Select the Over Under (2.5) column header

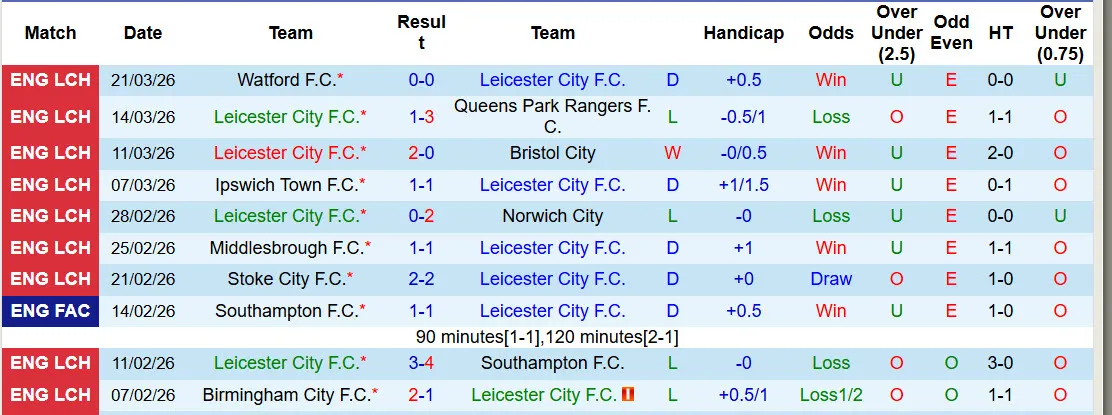click(896, 33)
